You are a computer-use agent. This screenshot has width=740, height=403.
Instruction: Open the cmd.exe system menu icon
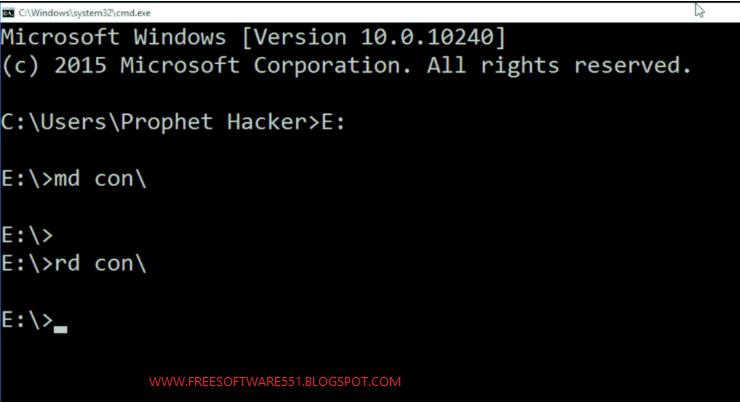point(8,13)
